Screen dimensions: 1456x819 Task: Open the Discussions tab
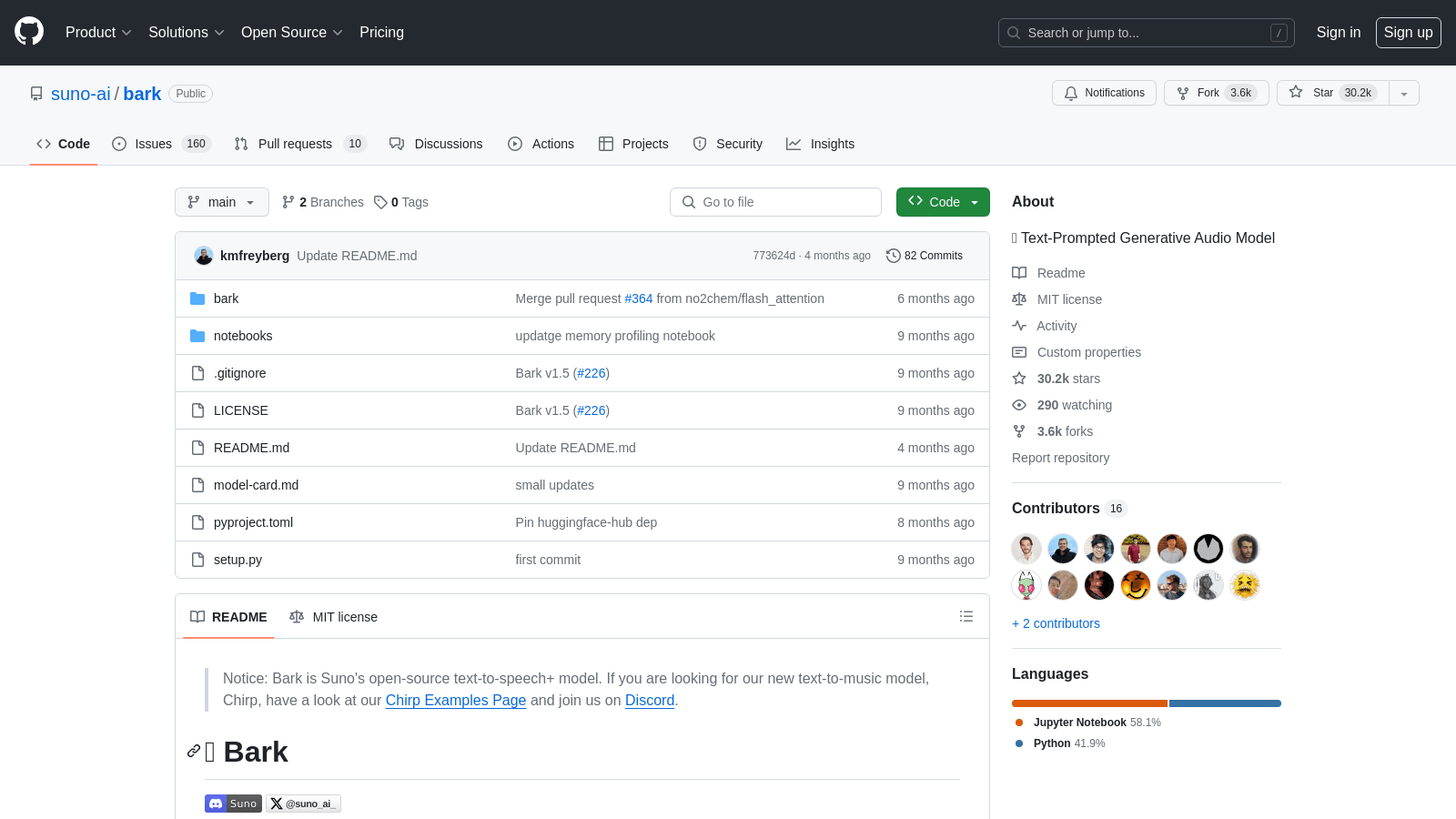click(x=436, y=144)
